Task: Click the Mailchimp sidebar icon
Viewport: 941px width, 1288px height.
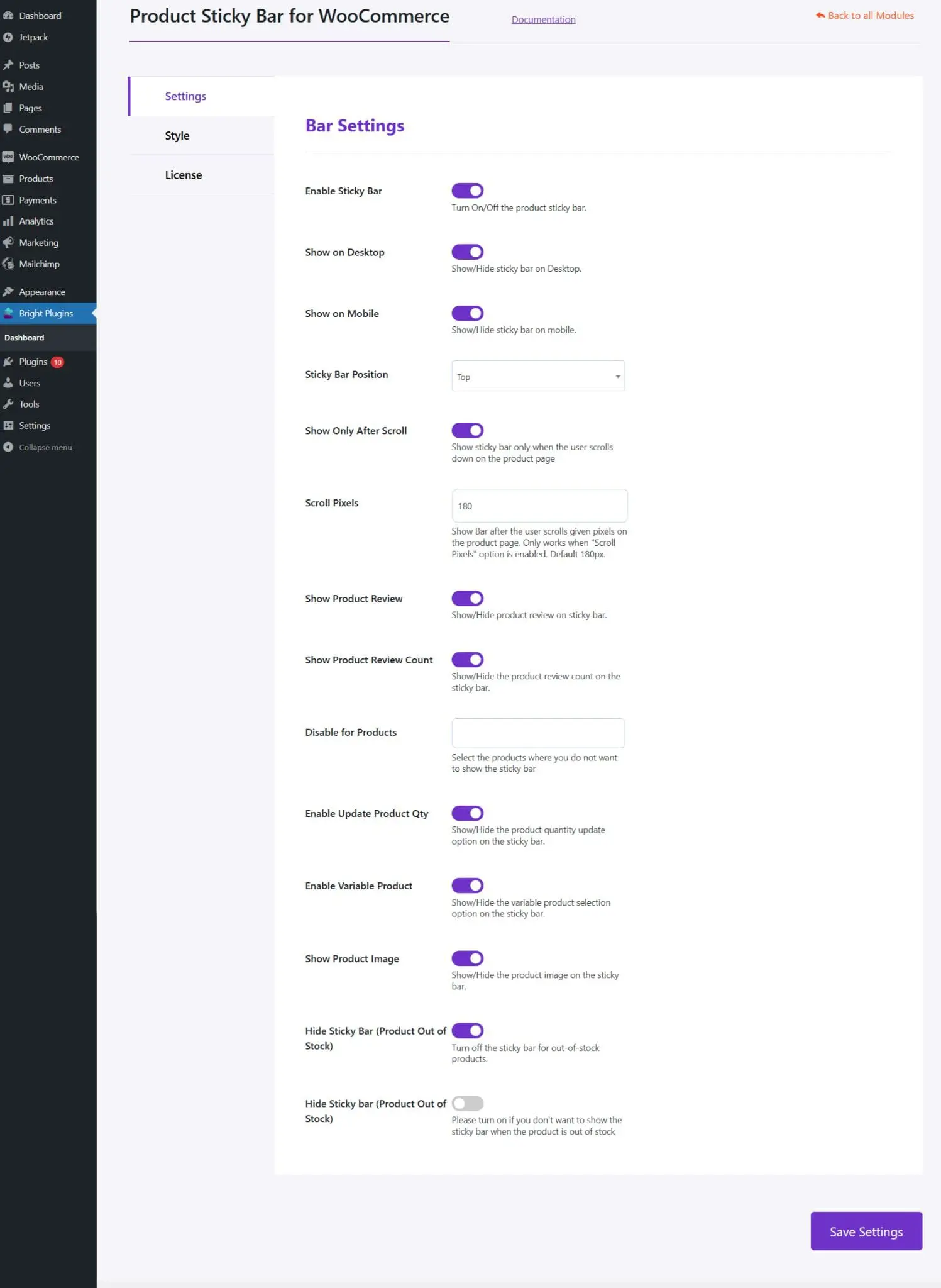Action: 8,264
